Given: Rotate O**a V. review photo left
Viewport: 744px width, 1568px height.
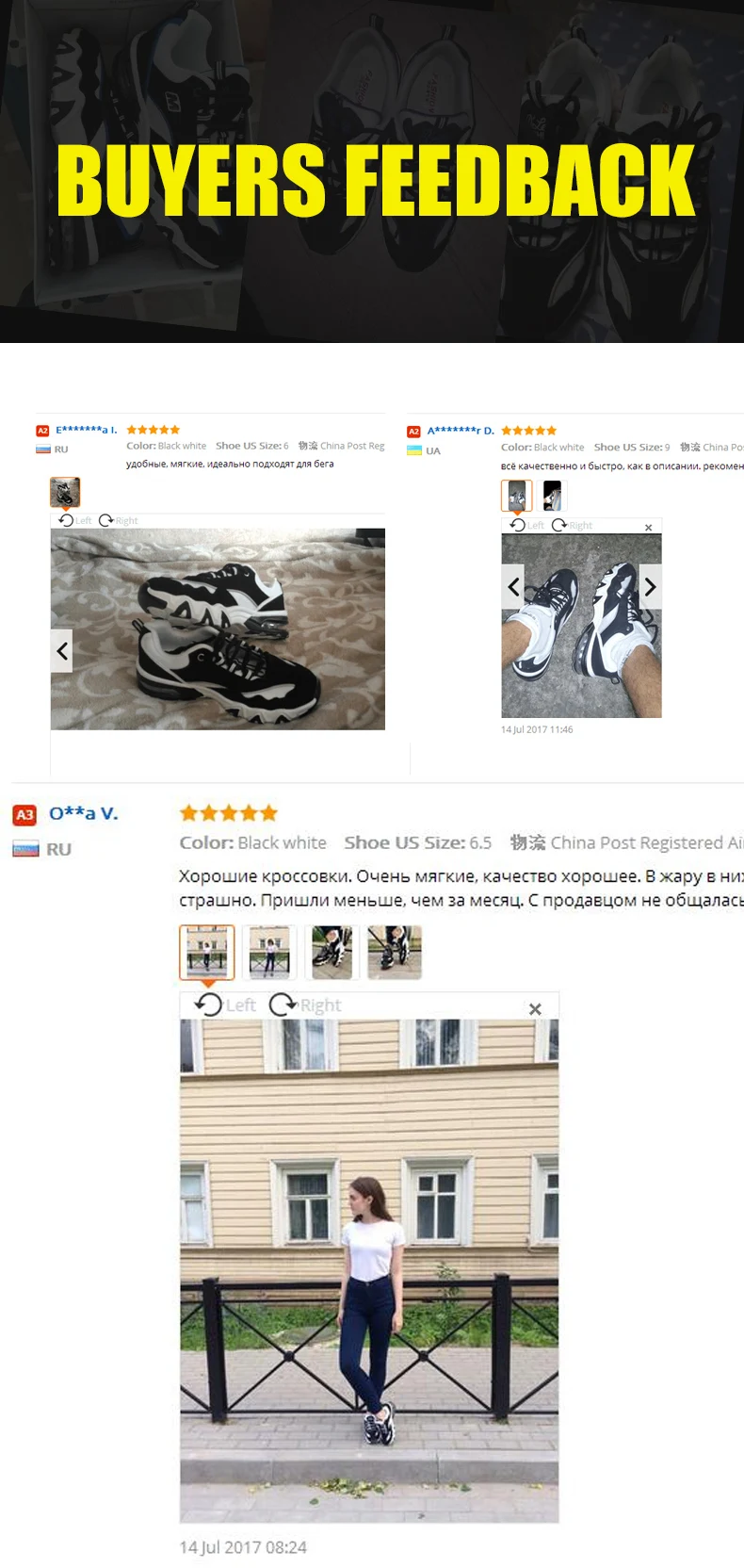Looking at the screenshot, I should pyautogui.click(x=225, y=1004).
